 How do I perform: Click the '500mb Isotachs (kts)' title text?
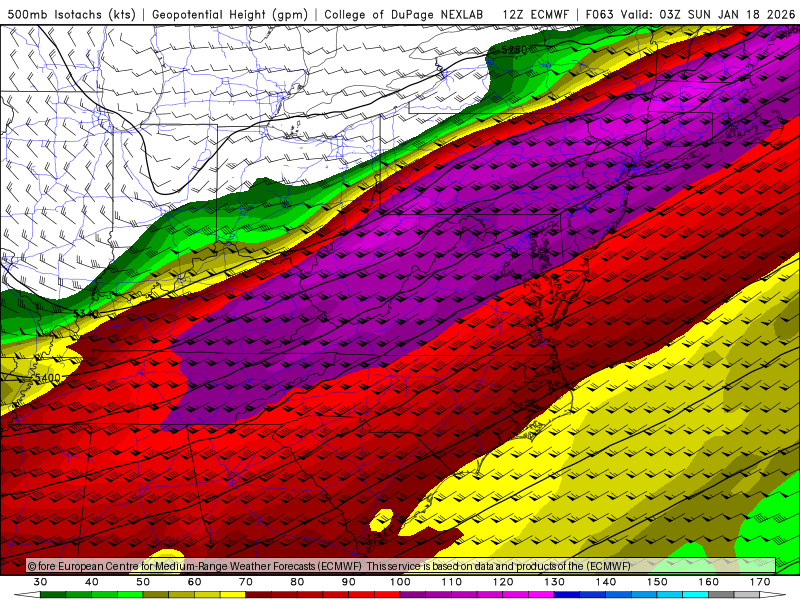72,15
